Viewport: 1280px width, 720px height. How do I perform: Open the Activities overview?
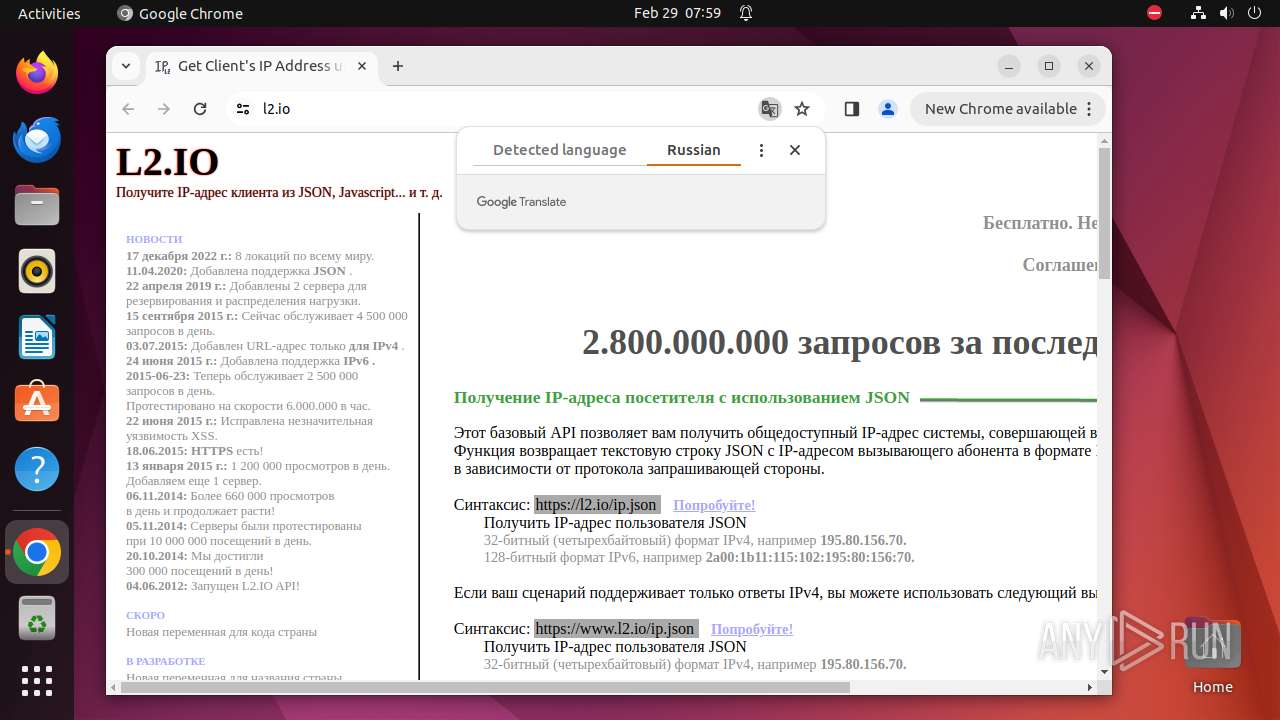pos(49,13)
